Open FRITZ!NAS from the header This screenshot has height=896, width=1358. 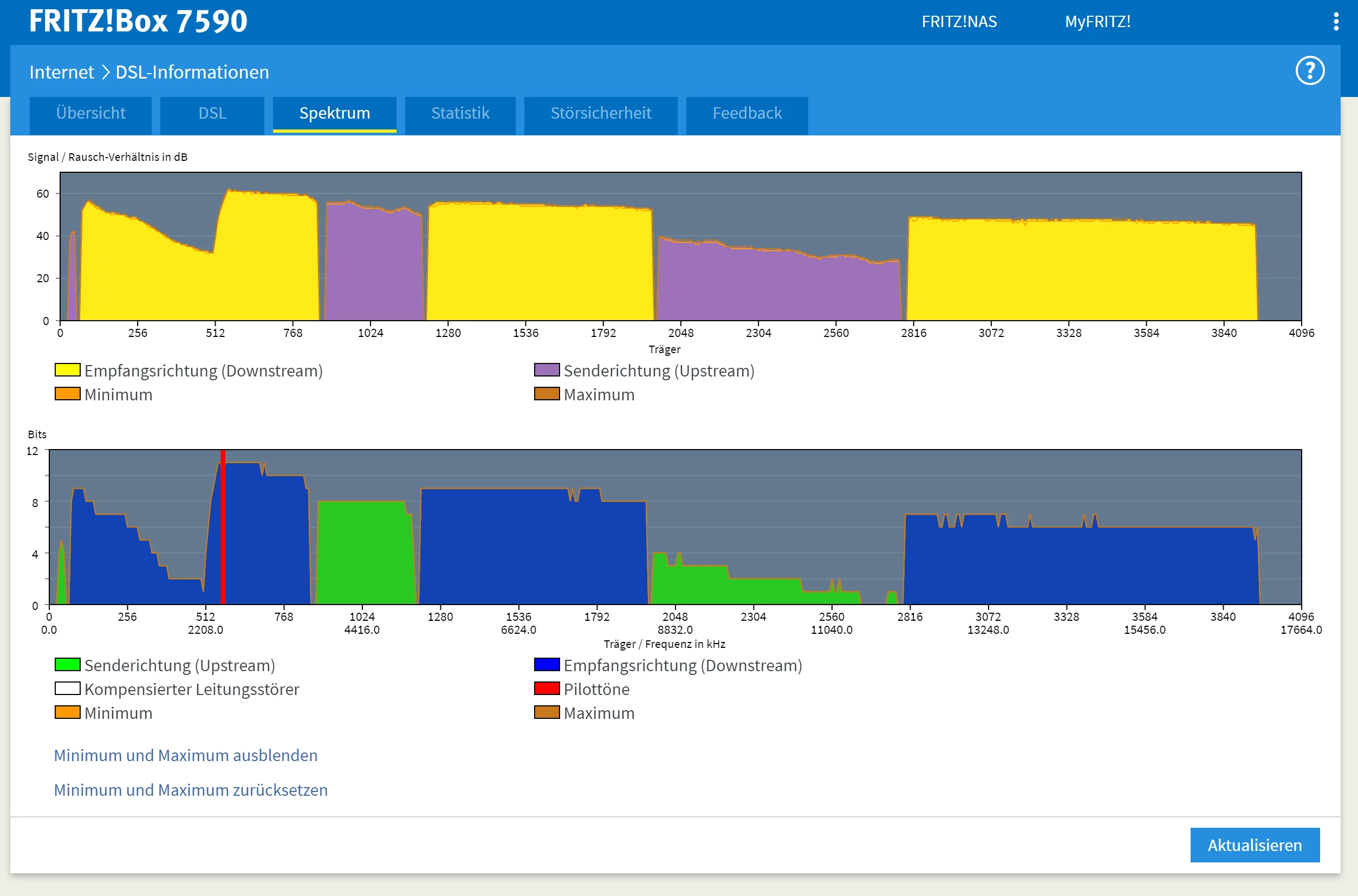pos(959,22)
